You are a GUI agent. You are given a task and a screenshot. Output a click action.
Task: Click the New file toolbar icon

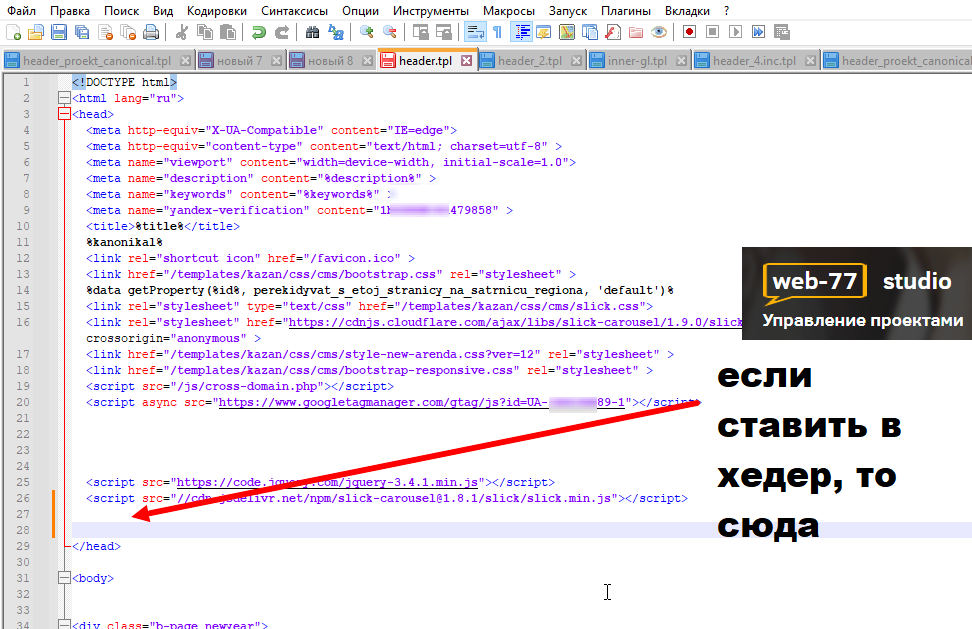[13, 32]
